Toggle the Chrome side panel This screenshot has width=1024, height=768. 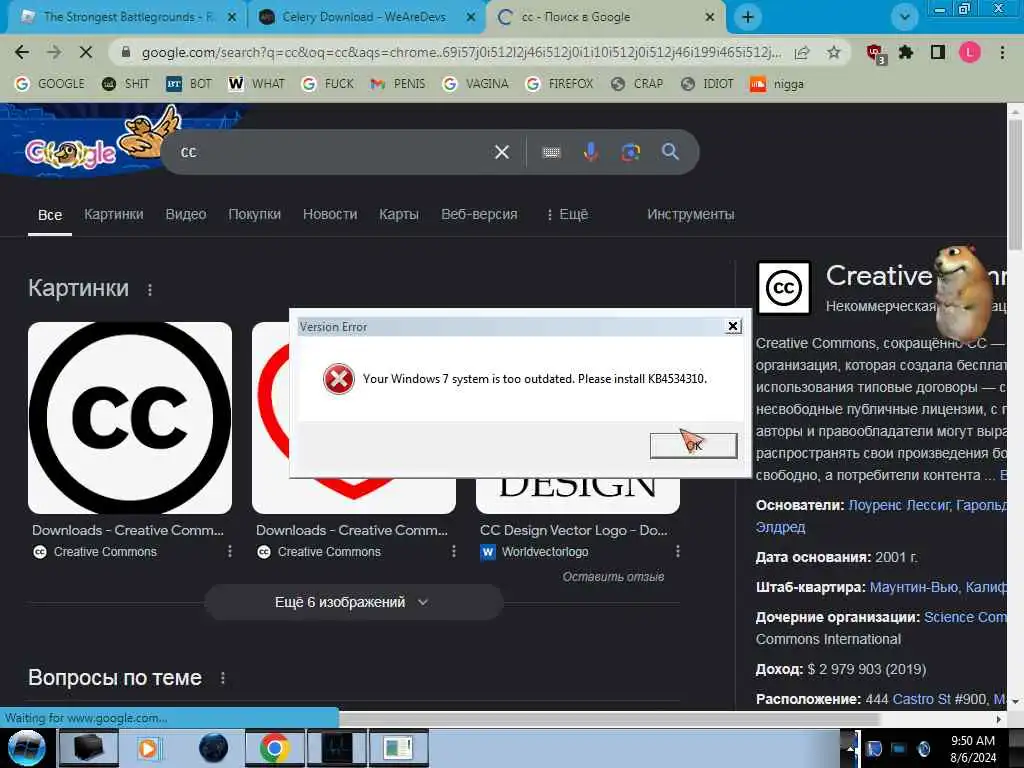938,52
